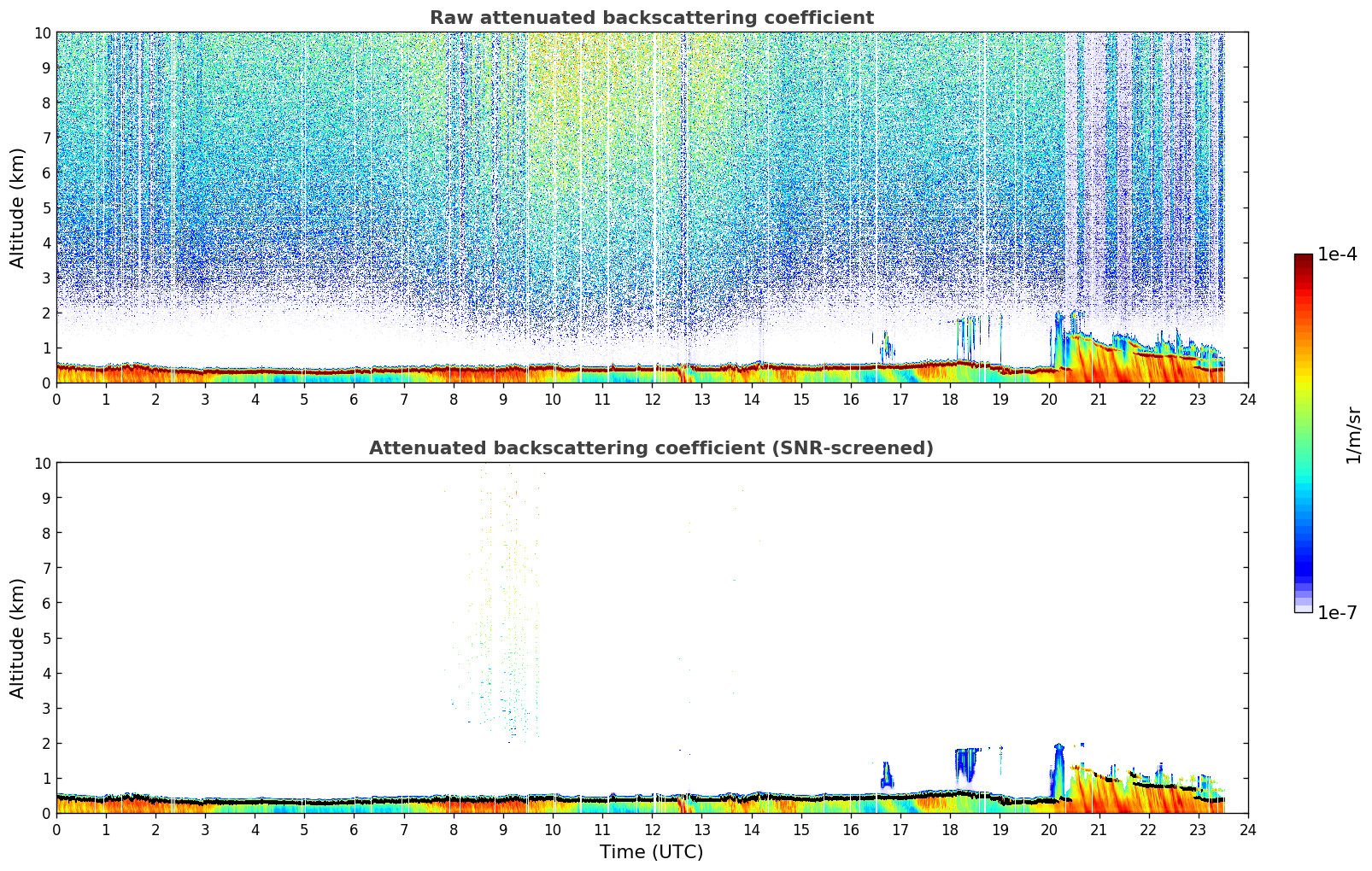Click the bottom plot's 'Altitude (km)' label
1372x871 pixels.
(18, 638)
